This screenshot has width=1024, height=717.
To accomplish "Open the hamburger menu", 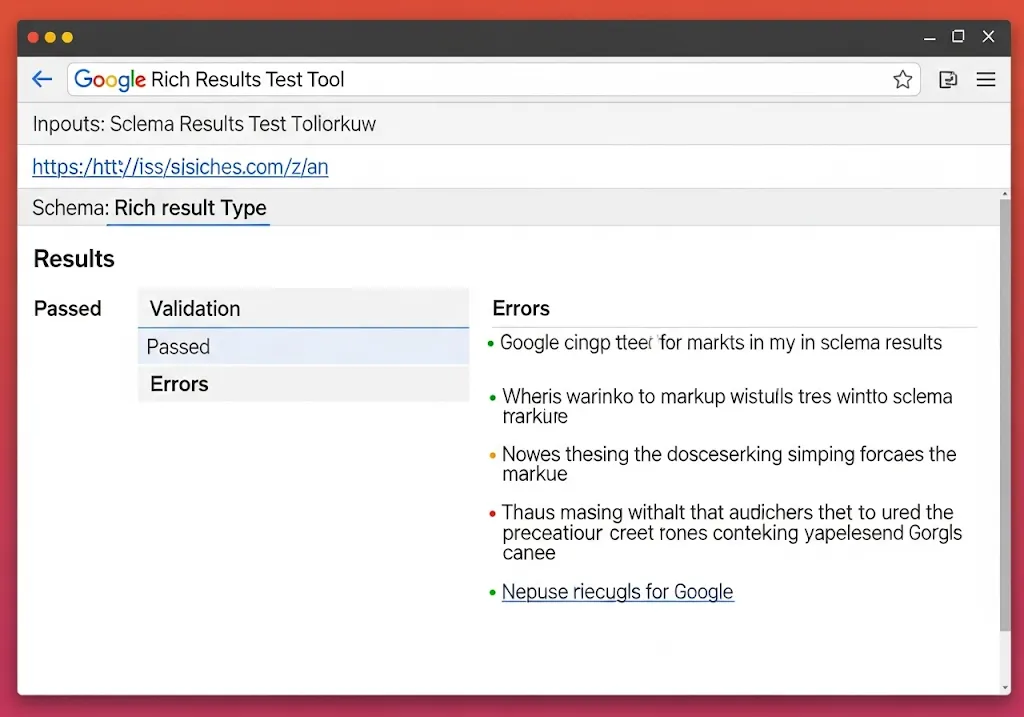I will (x=986, y=79).
